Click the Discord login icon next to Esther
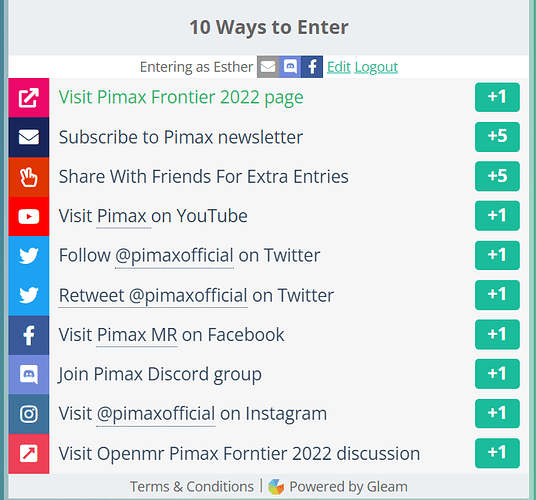The width and height of the screenshot is (536, 500). 290,67
